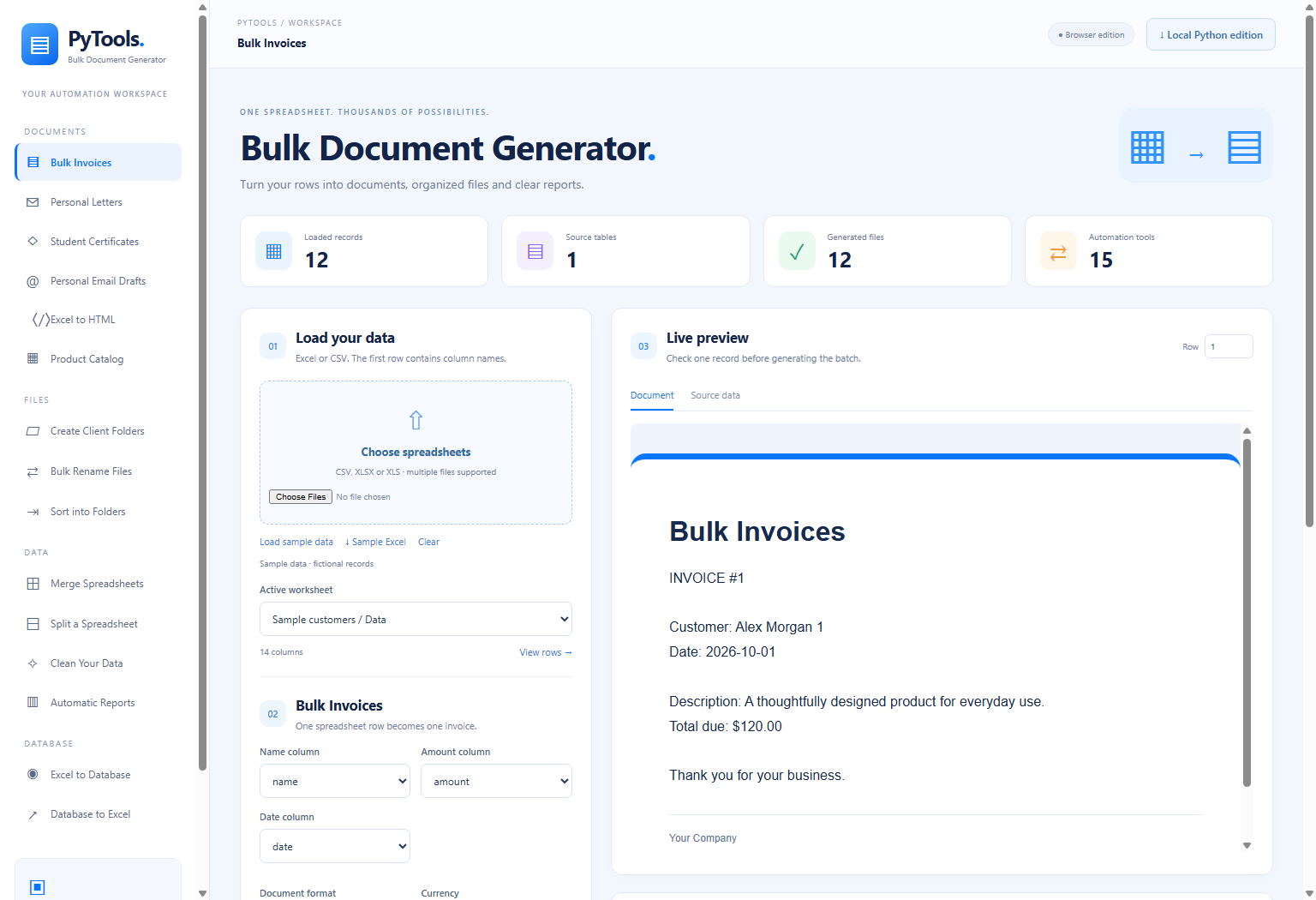Click the preview scrollbar down arrow
This screenshot has height=900, width=1316.
coord(1247,845)
